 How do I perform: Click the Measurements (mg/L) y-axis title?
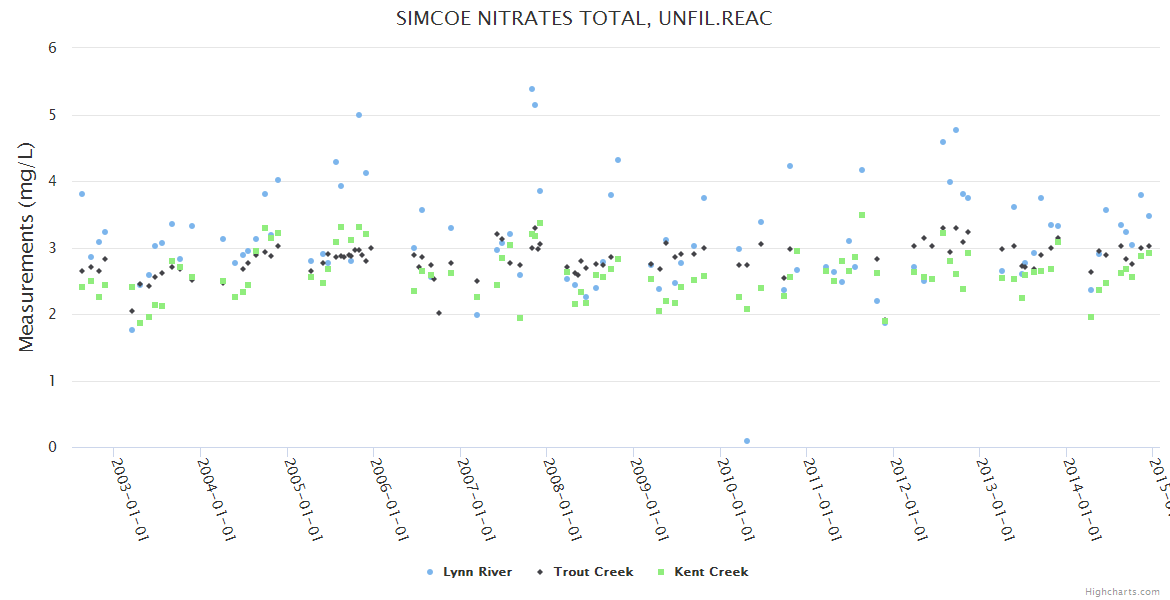point(27,247)
